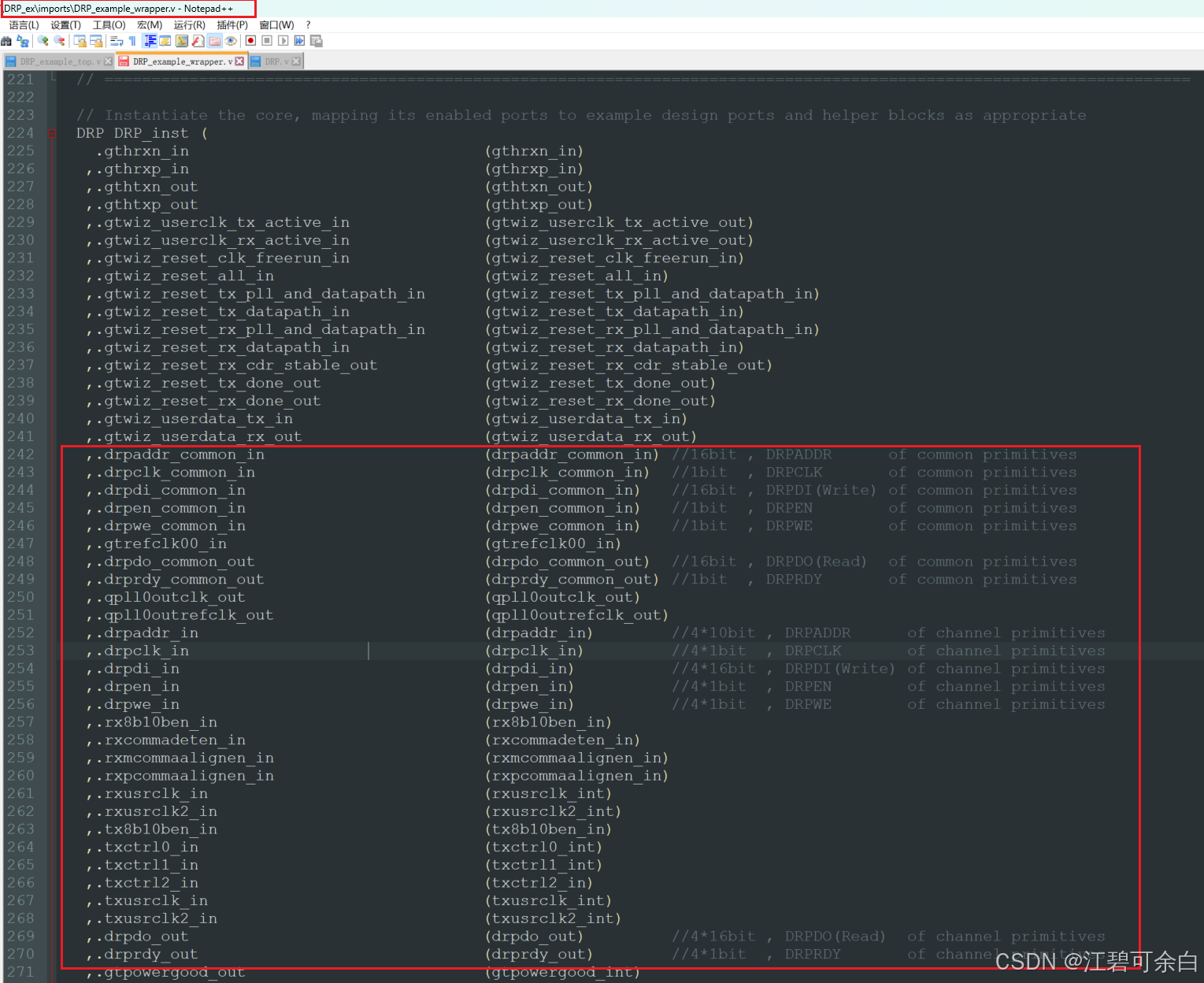Click 'DRP_inst' on line 224
This screenshot has width=1204, height=983.
pos(151,133)
